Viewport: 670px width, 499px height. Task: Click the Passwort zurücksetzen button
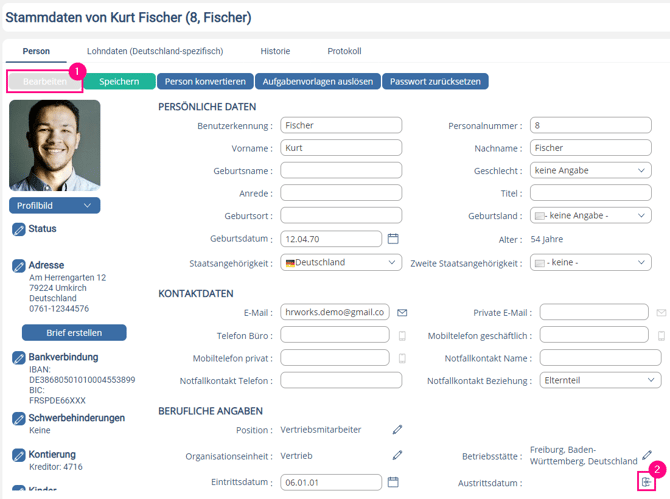[x=435, y=82]
